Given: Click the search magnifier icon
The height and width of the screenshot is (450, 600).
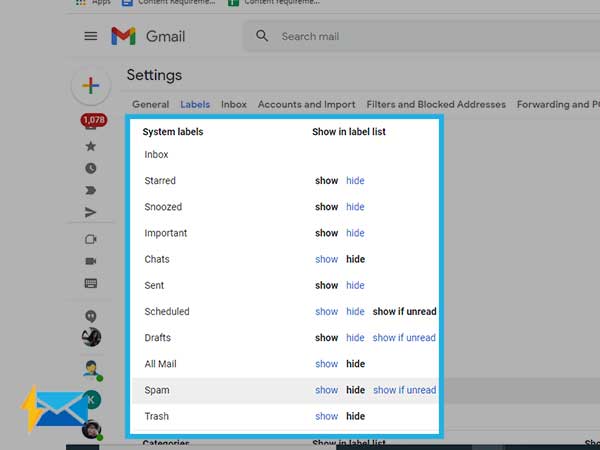Looking at the screenshot, I should [262, 36].
